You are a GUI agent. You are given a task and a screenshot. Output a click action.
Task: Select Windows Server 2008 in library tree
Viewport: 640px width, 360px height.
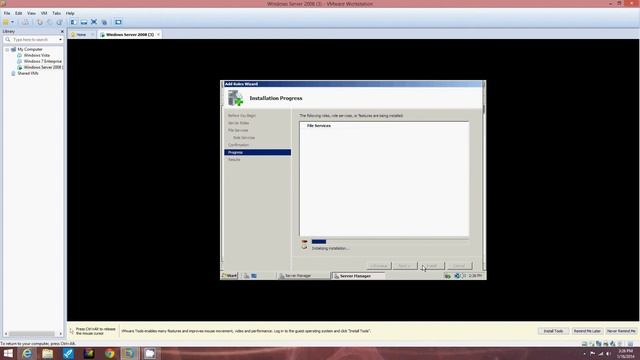point(42,67)
